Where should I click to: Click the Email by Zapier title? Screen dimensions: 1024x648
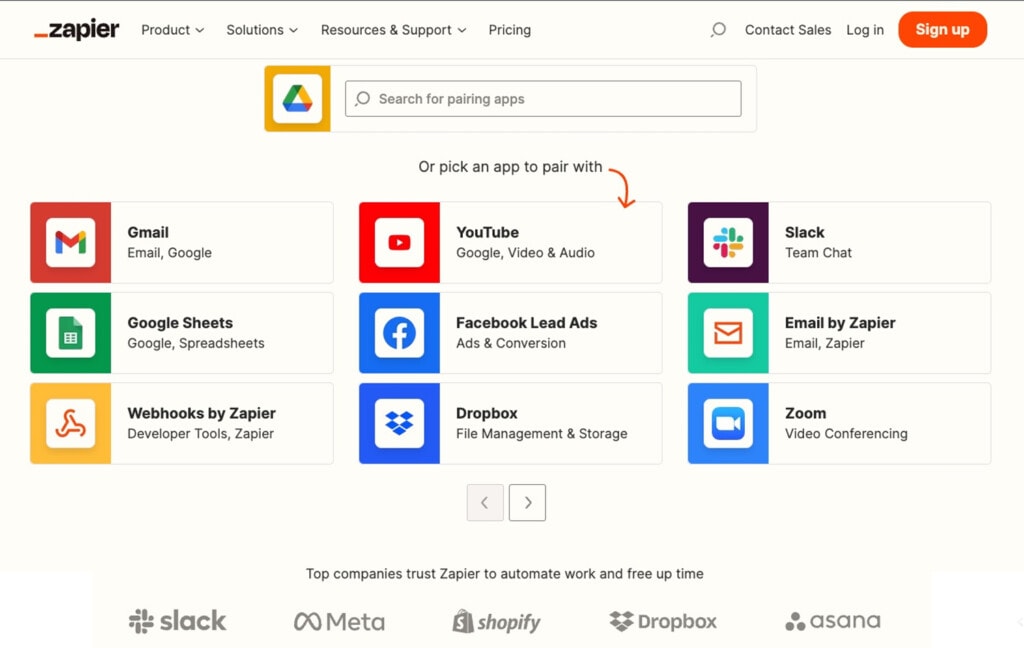pyautogui.click(x=840, y=323)
